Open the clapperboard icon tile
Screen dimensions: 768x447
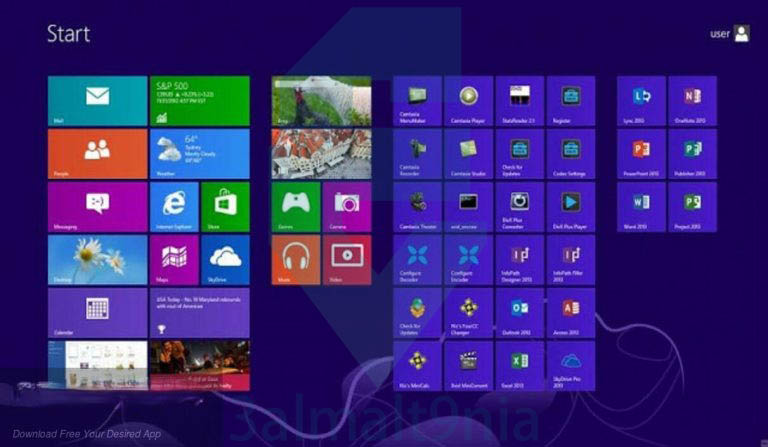469,366
